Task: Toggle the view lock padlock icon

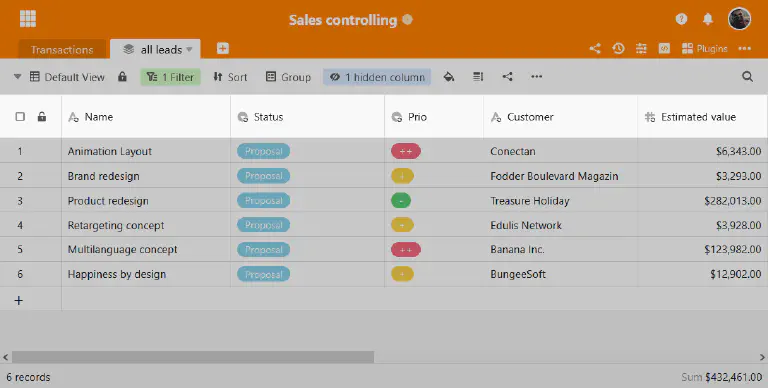Action: click(x=122, y=76)
